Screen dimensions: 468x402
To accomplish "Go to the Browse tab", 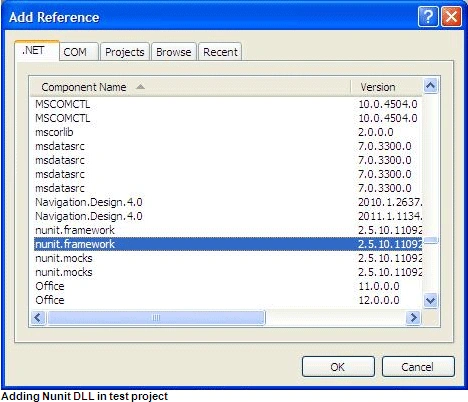I will tap(174, 52).
